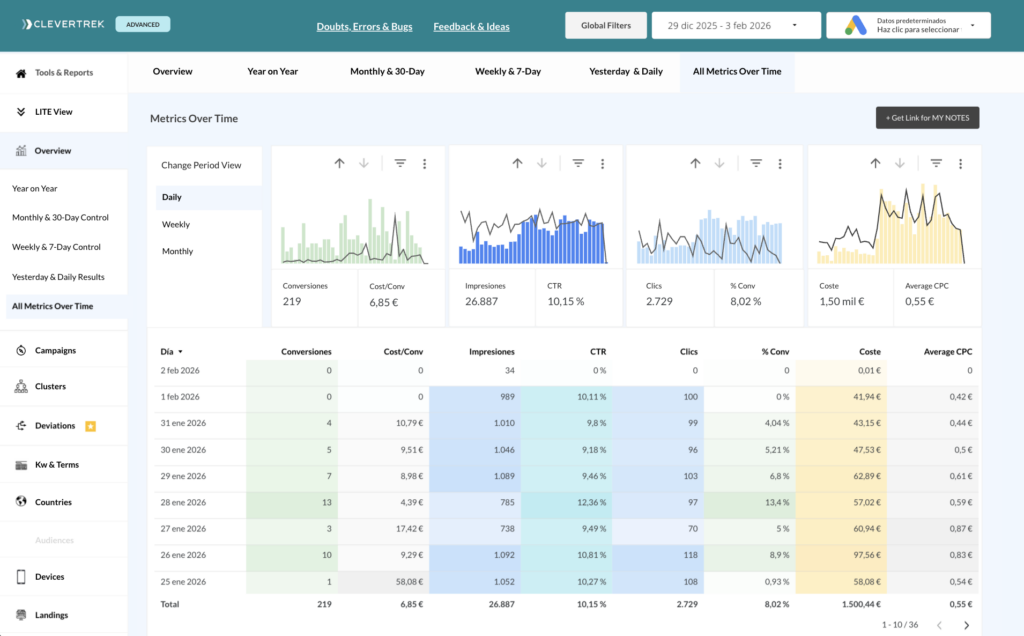1024x636 pixels.
Task: Click the filter icon on Conversiones chart
Action: pos(400,163)
